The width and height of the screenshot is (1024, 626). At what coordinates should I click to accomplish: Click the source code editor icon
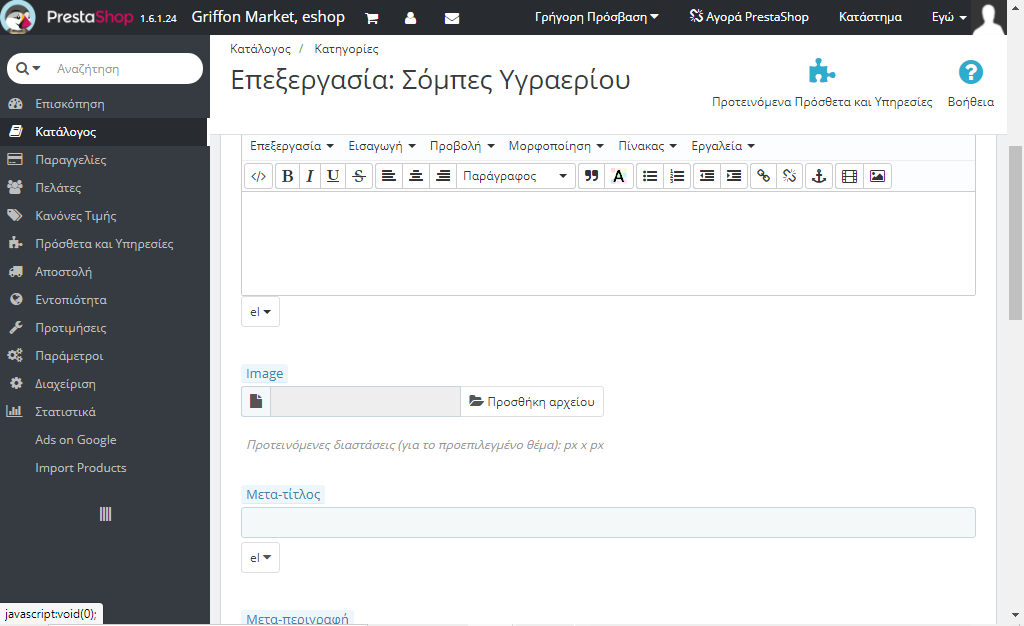coord(258,177)
